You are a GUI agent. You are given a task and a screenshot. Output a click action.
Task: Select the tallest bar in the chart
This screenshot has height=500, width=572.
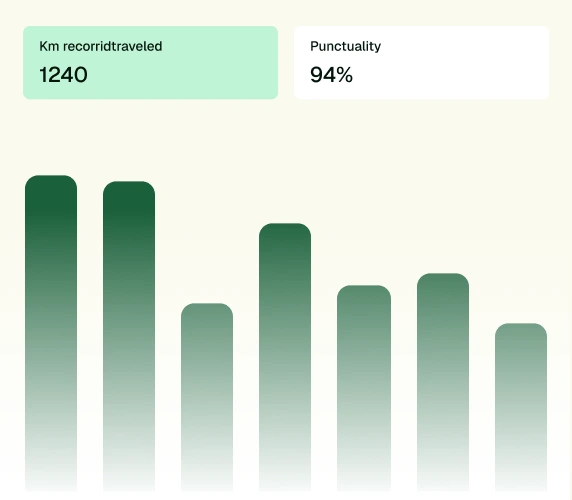coord(51,333)
